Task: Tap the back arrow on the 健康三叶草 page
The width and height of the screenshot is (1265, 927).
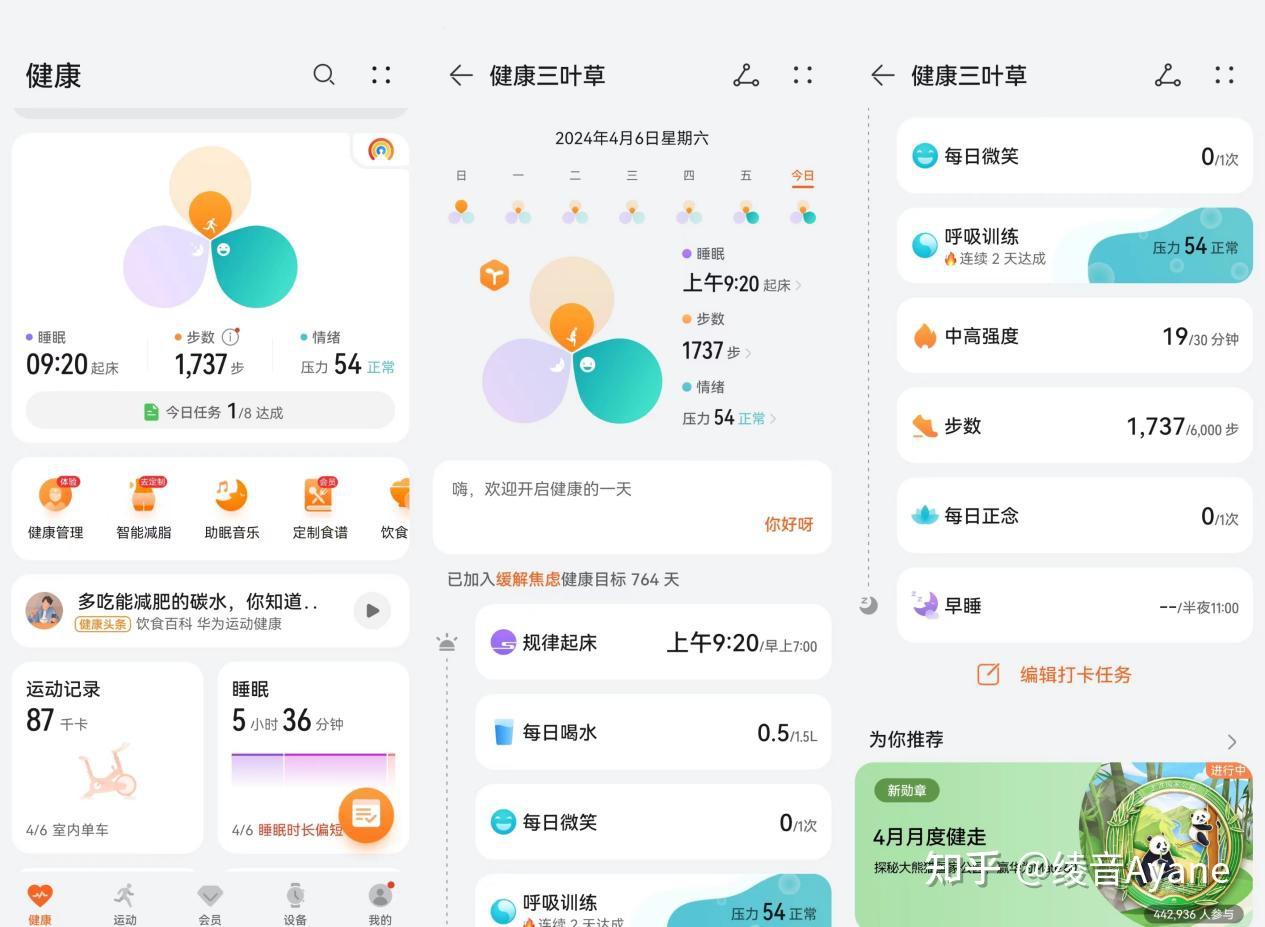Action: (x=459, y=75)
